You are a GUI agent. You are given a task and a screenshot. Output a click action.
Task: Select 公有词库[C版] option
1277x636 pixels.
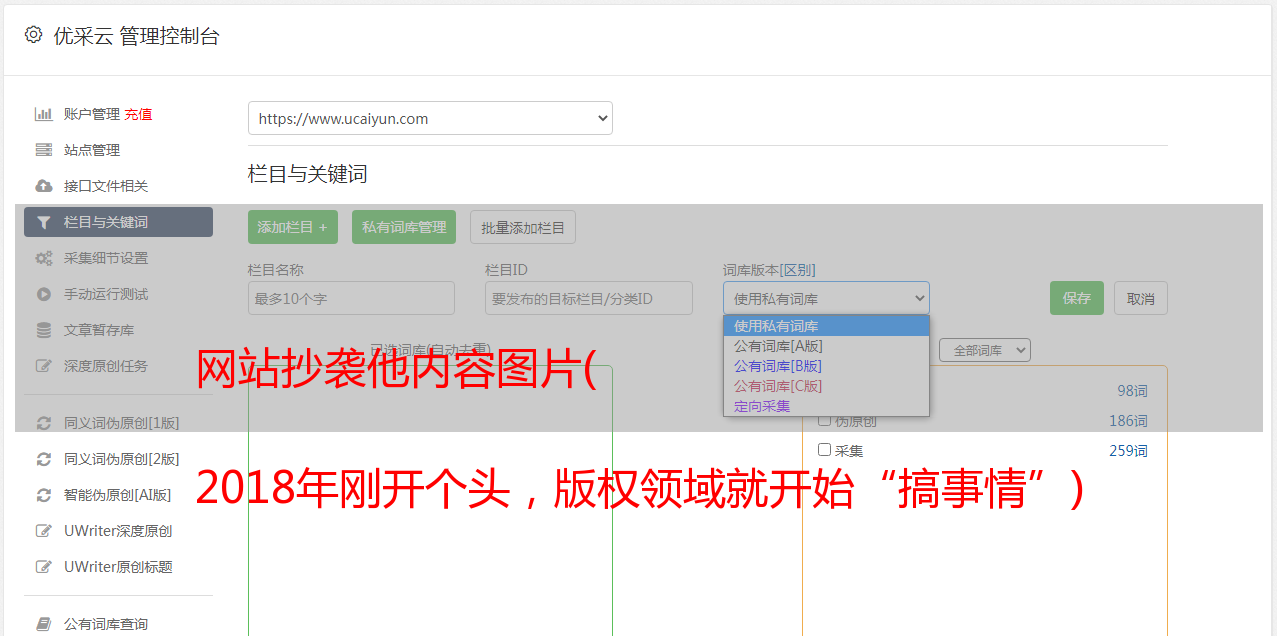(x=826, y=386)
